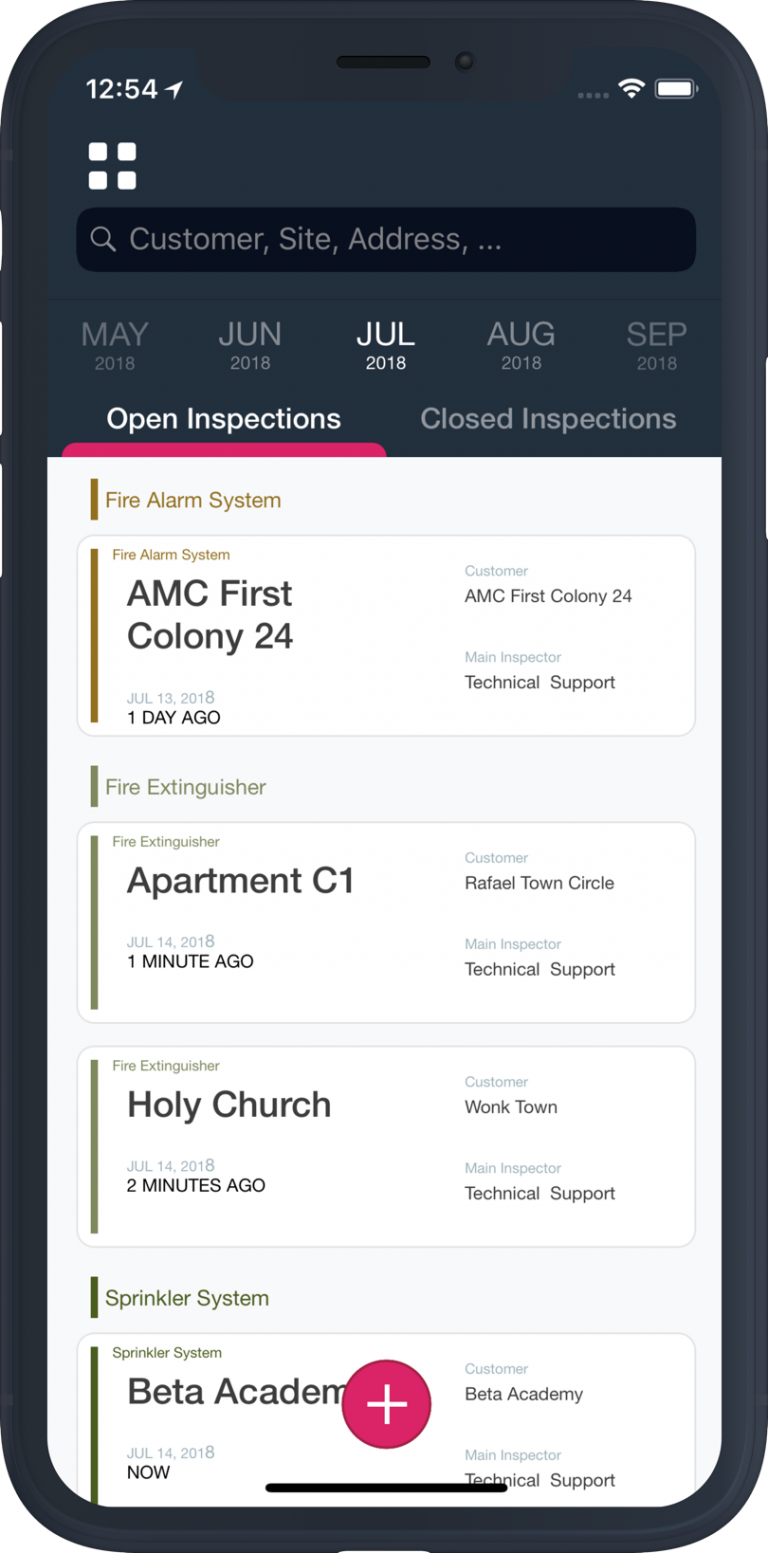Open the grid menu icon
The height and width of the screenshot is (1553, 768).
[112, 166]
